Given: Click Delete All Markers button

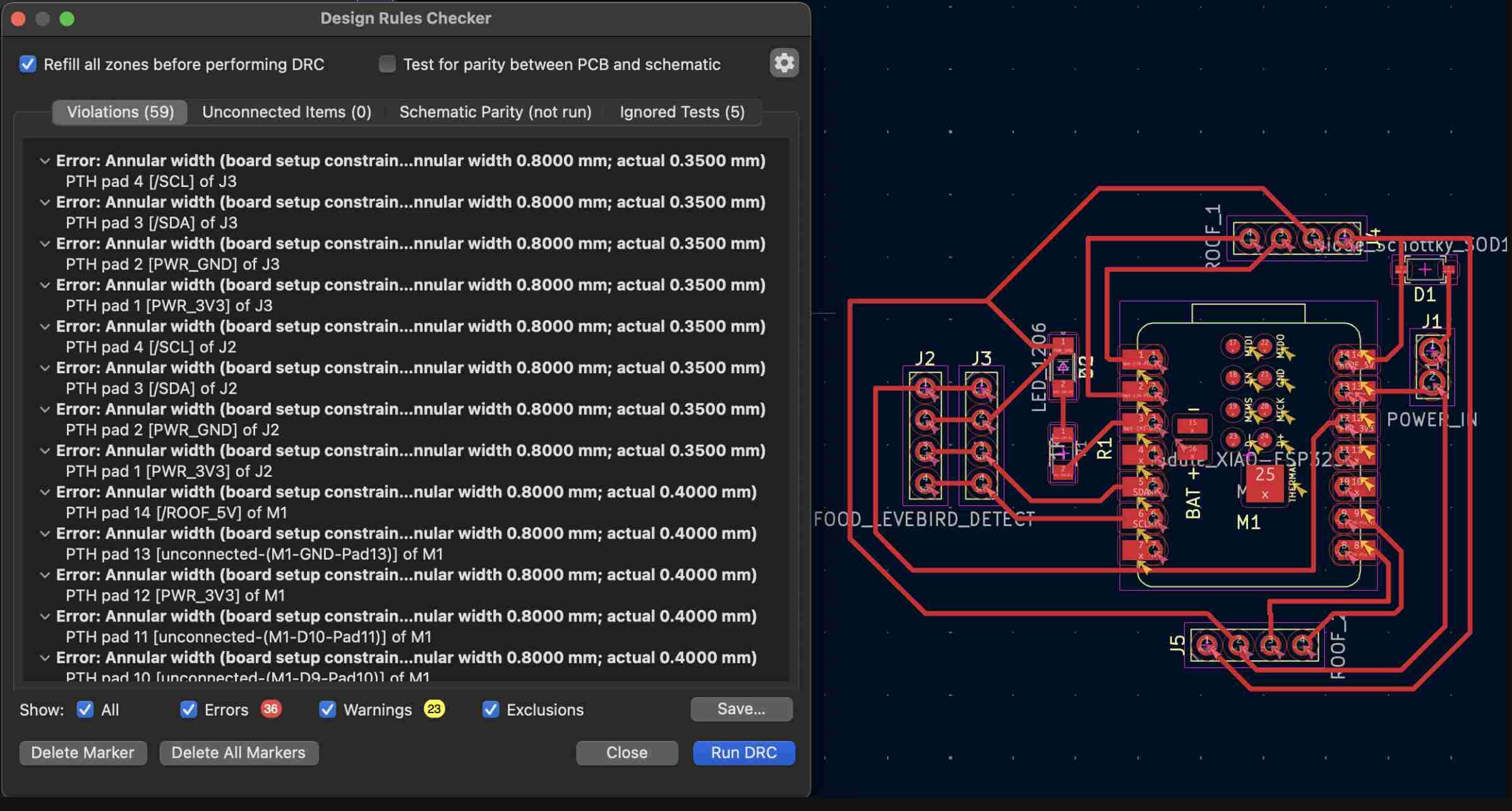Looking at the screenshot, I should point(239,753).
